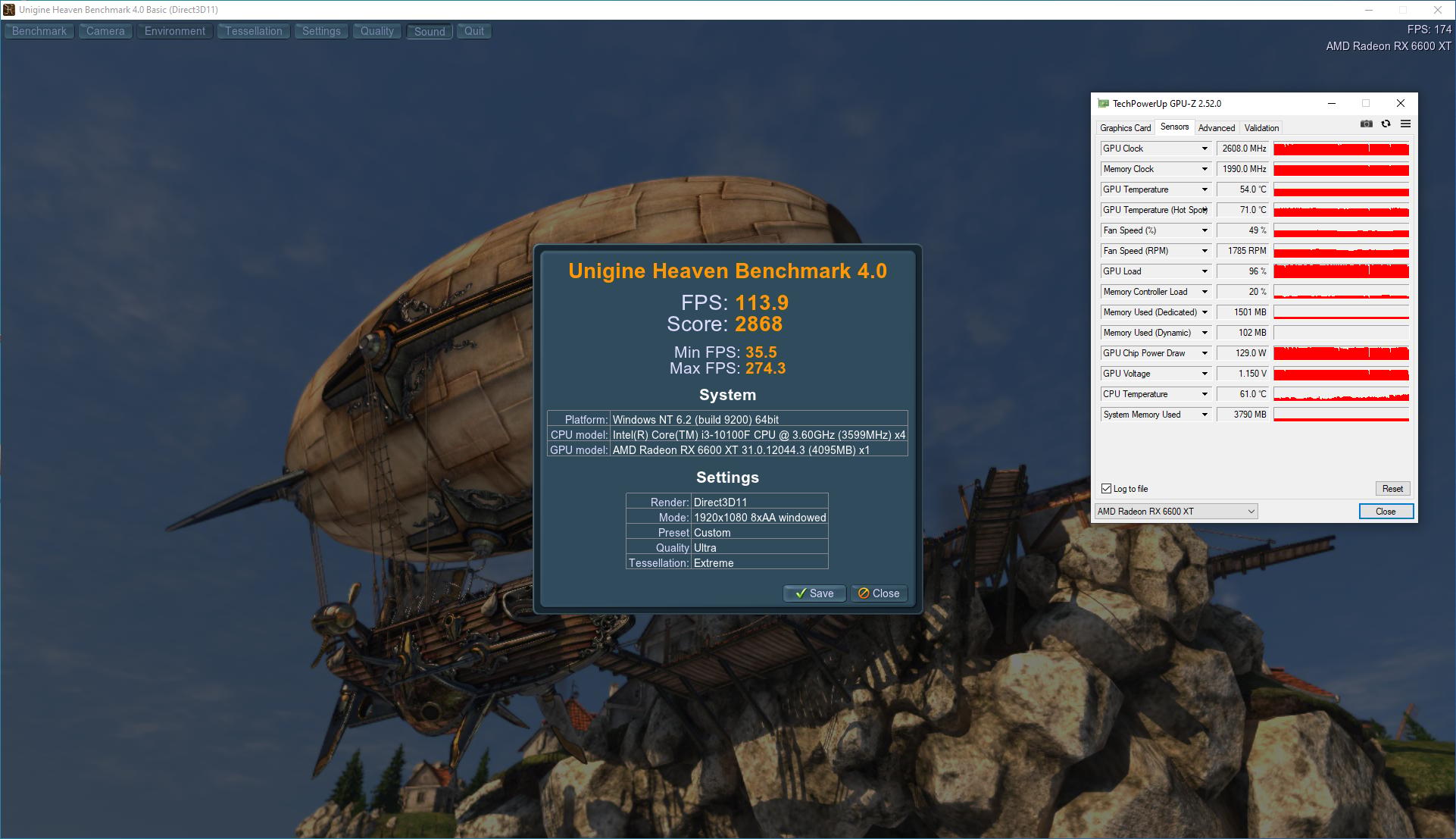Click the Tessellation value Extreme cell
1456x839 pixels.
point(760,563)
